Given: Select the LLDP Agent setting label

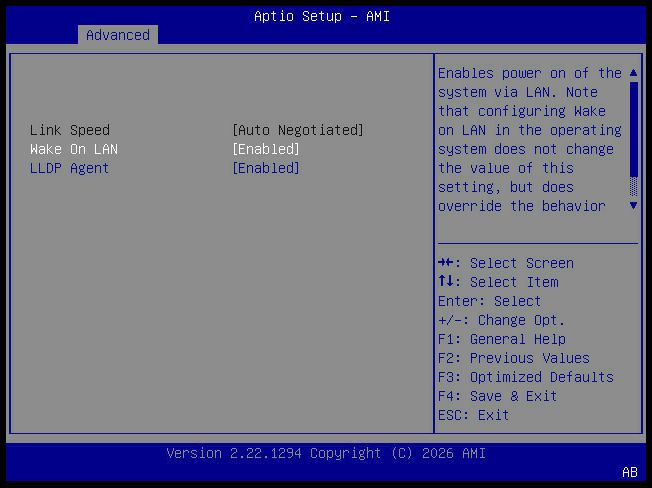Looking at the screenshot, I should point(69,168).
